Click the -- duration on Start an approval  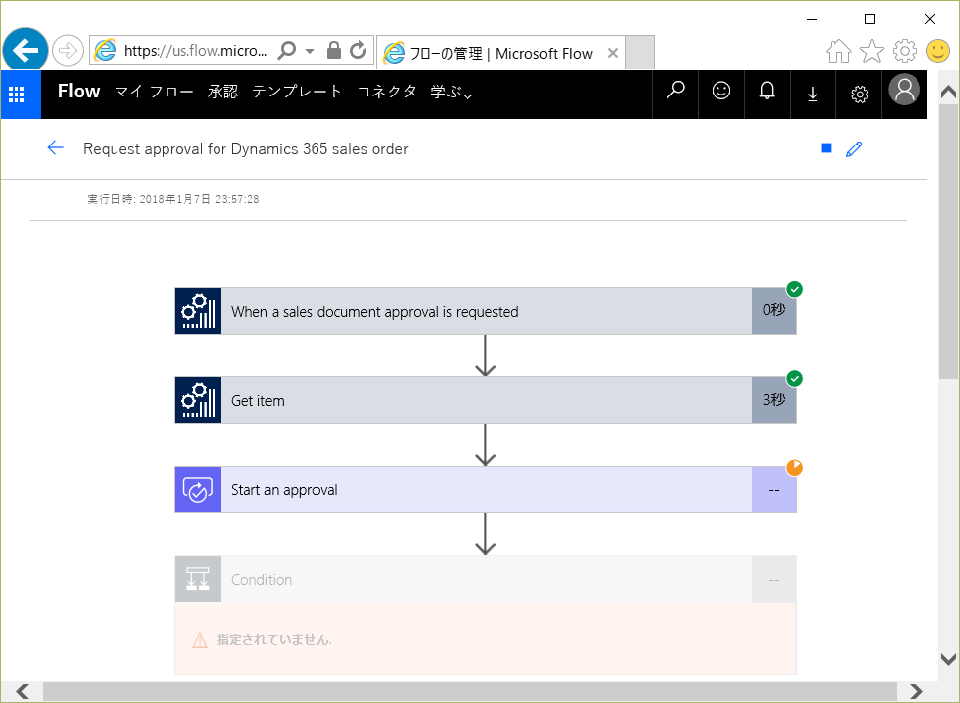[x=774, y=490]
